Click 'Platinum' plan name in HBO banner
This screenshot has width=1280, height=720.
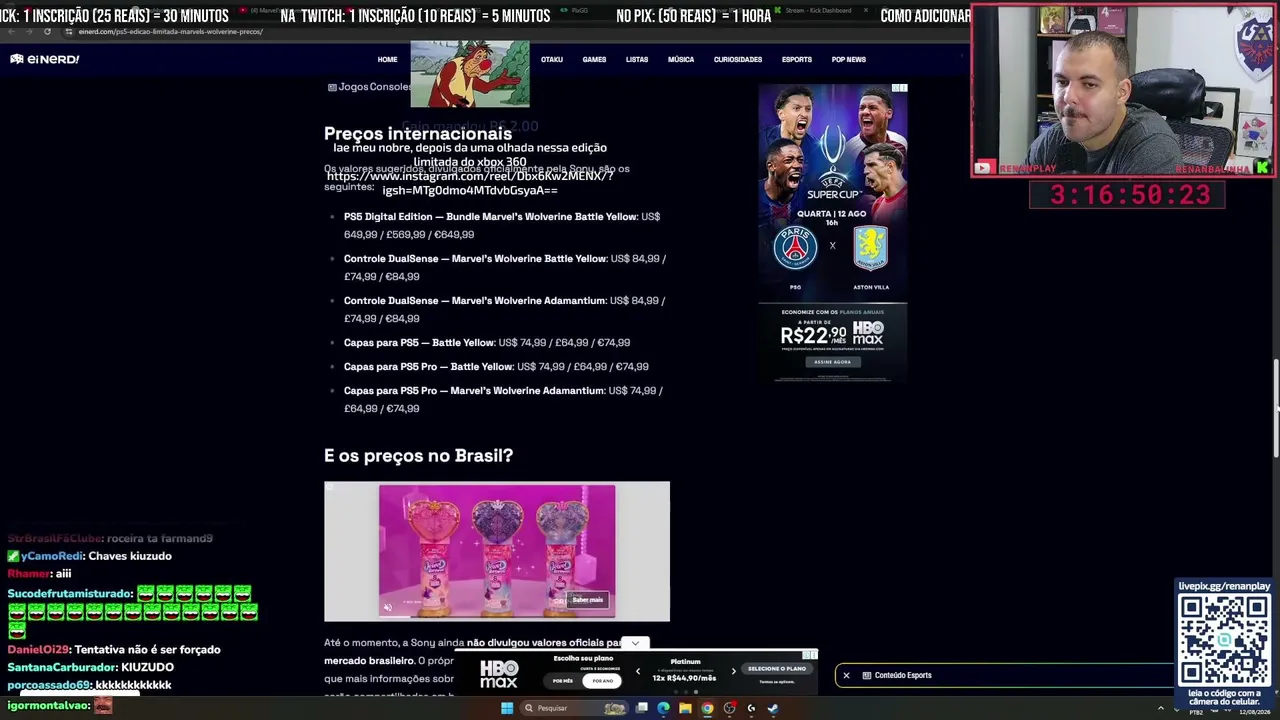coord(685,661)
